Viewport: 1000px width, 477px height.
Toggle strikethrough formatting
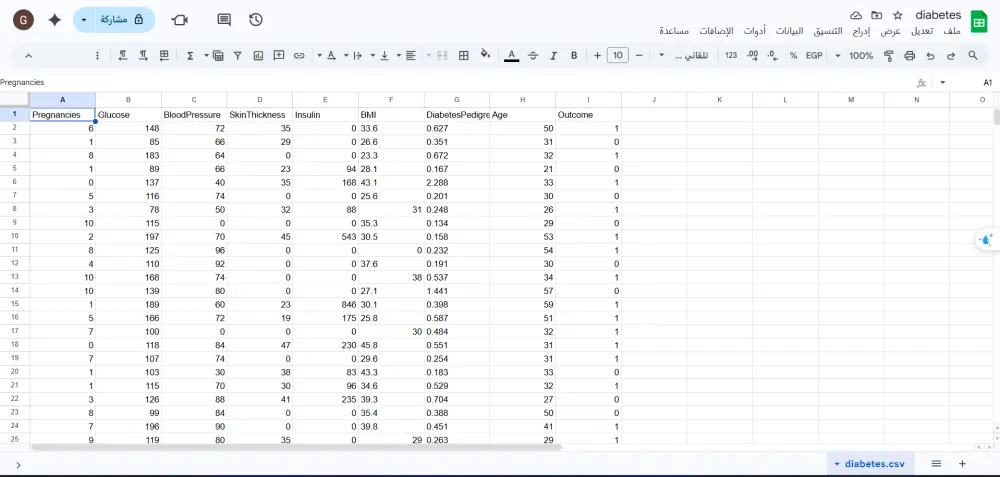(x=533, y=55)
